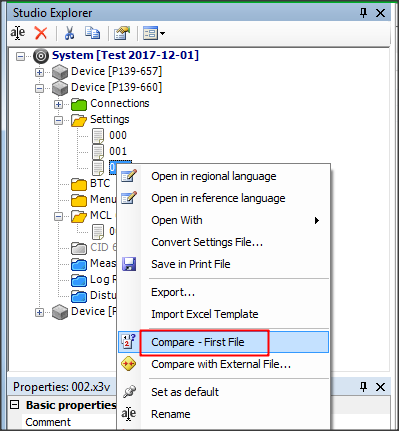Click the Compare First File icon

pos(129,342)
